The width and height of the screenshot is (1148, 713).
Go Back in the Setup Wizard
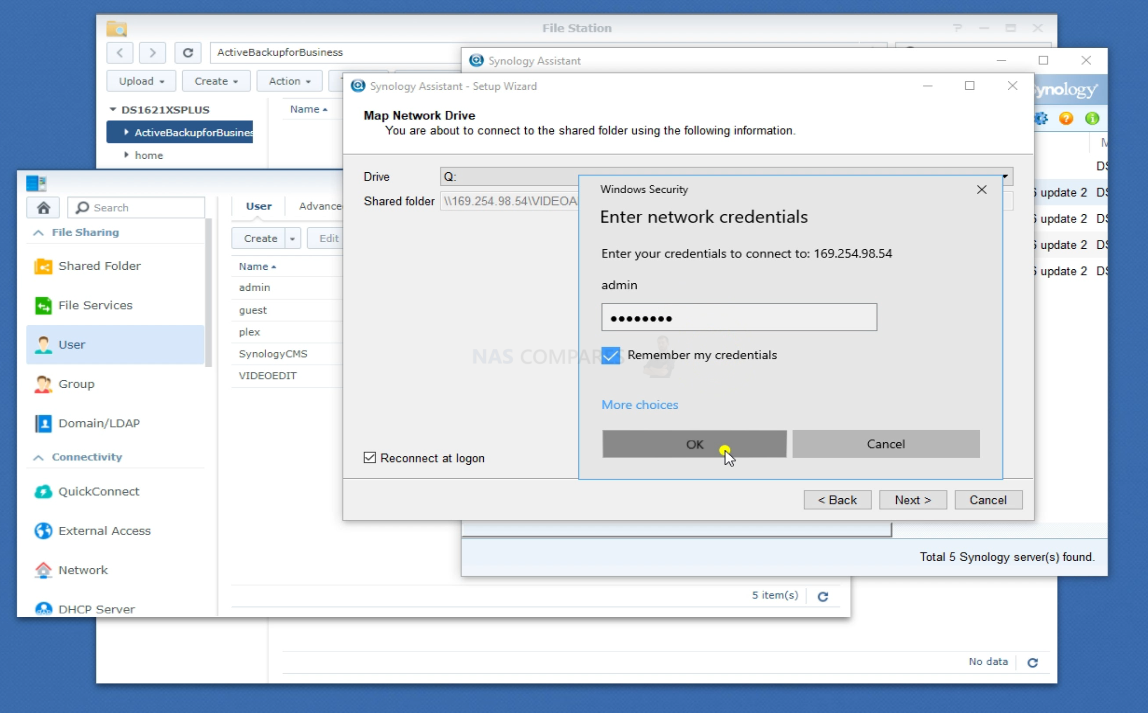[x=838, y=500]
